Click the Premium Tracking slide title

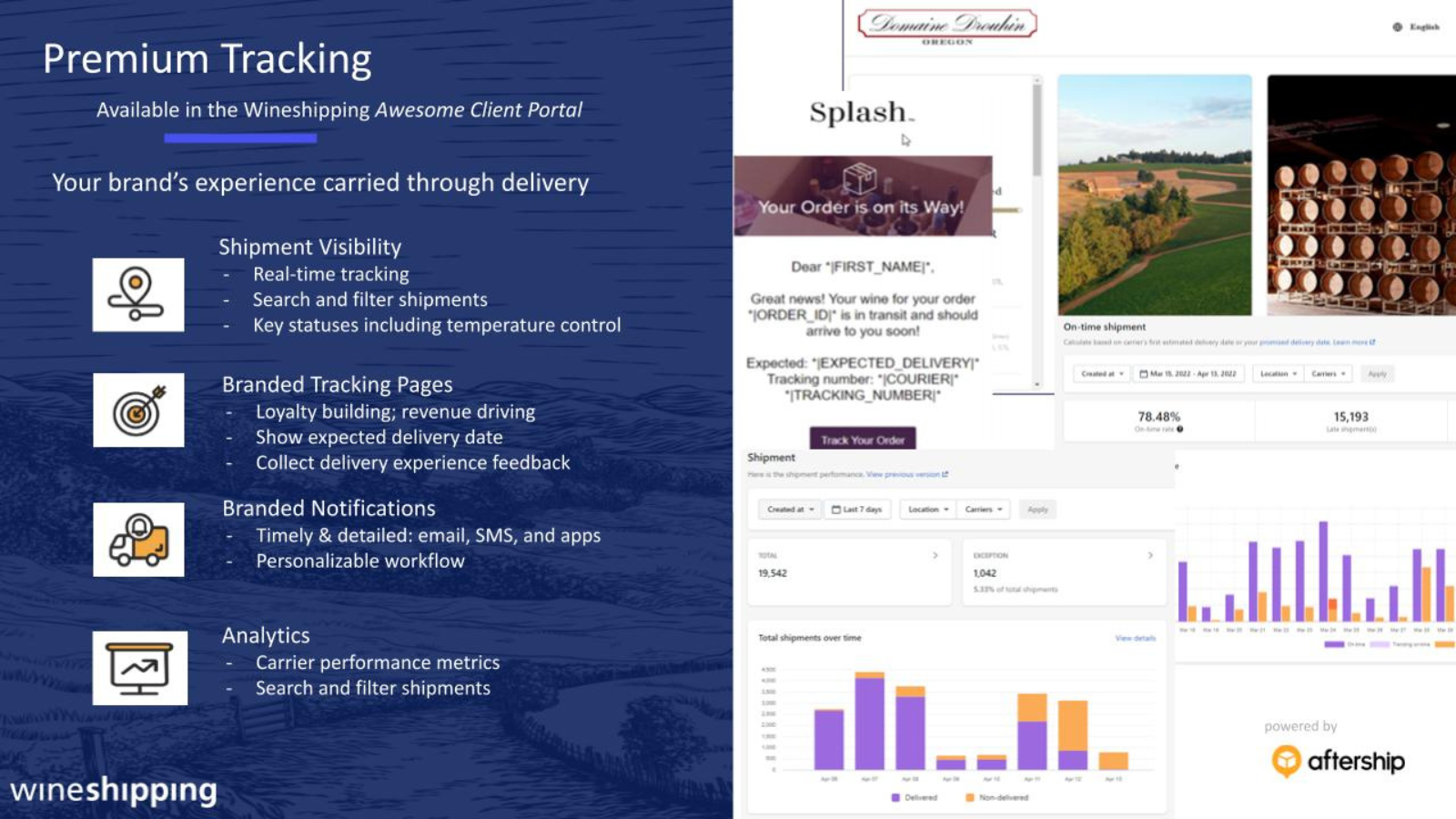(207, 59)
